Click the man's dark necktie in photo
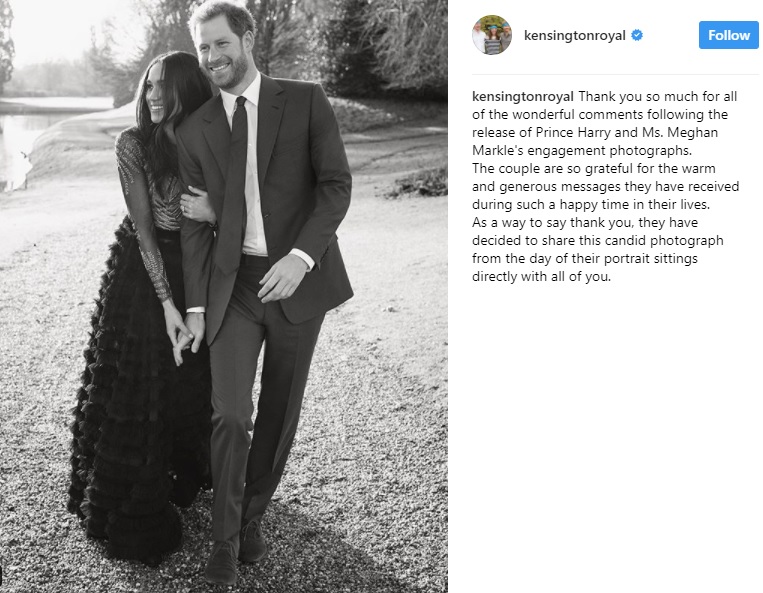The height and width of the screenshot is (593, 763). (236, 185)
